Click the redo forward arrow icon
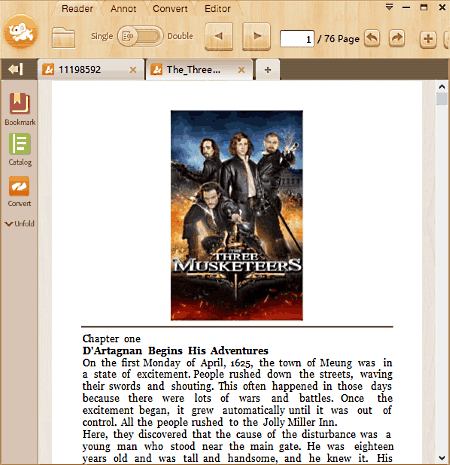Viewport: 450px width, 465px height. pyautogui.click(x=397, y=38)
